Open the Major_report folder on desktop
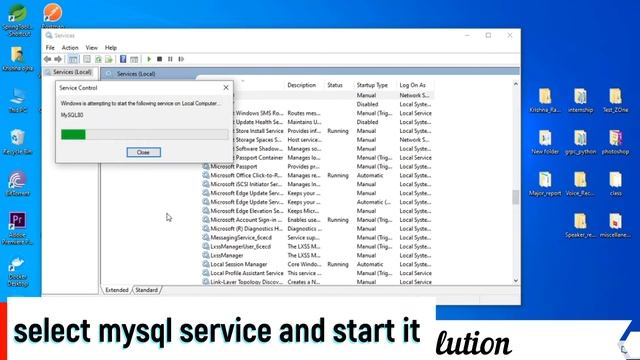 click(545, 184)
